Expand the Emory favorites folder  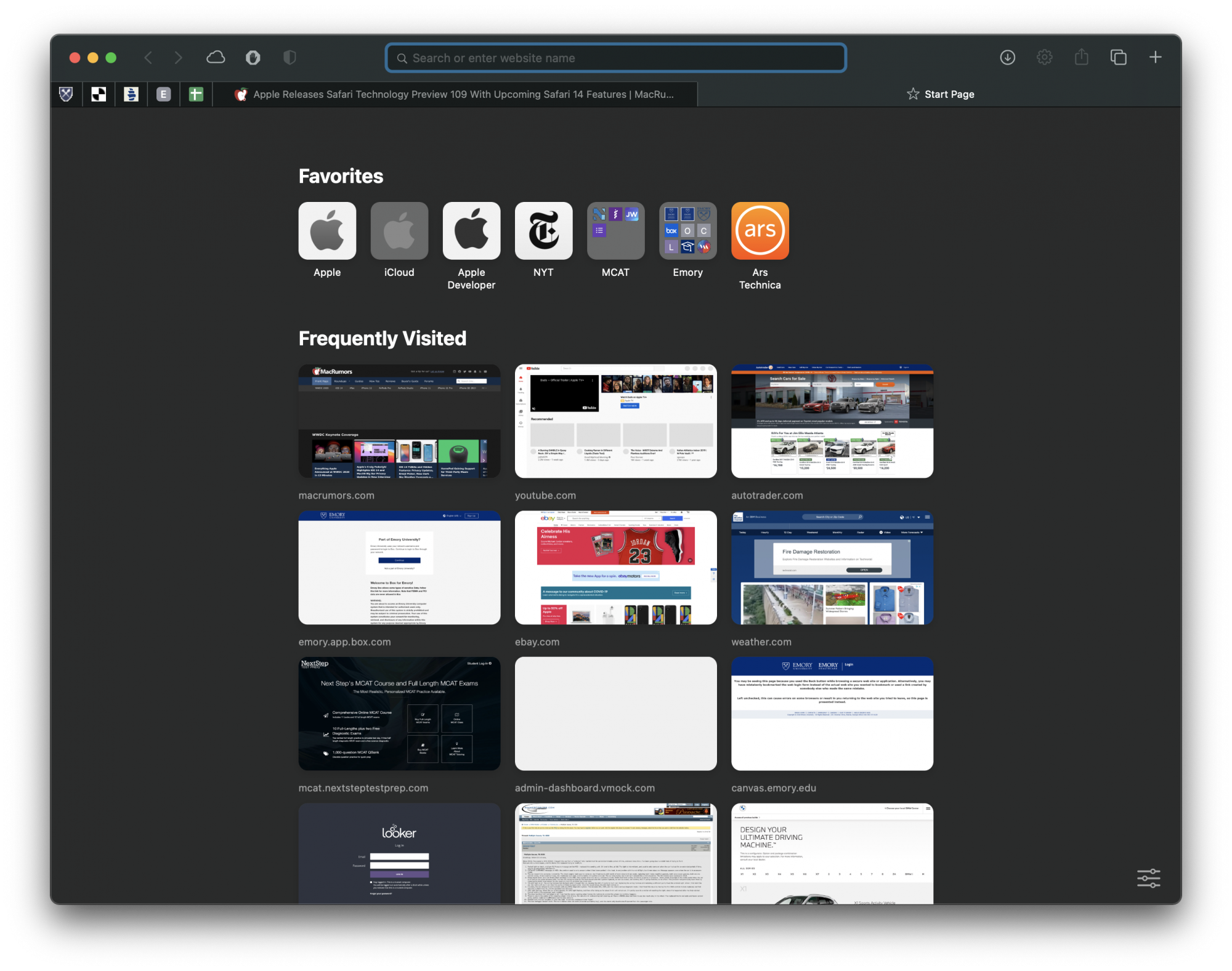pos(687,231)
